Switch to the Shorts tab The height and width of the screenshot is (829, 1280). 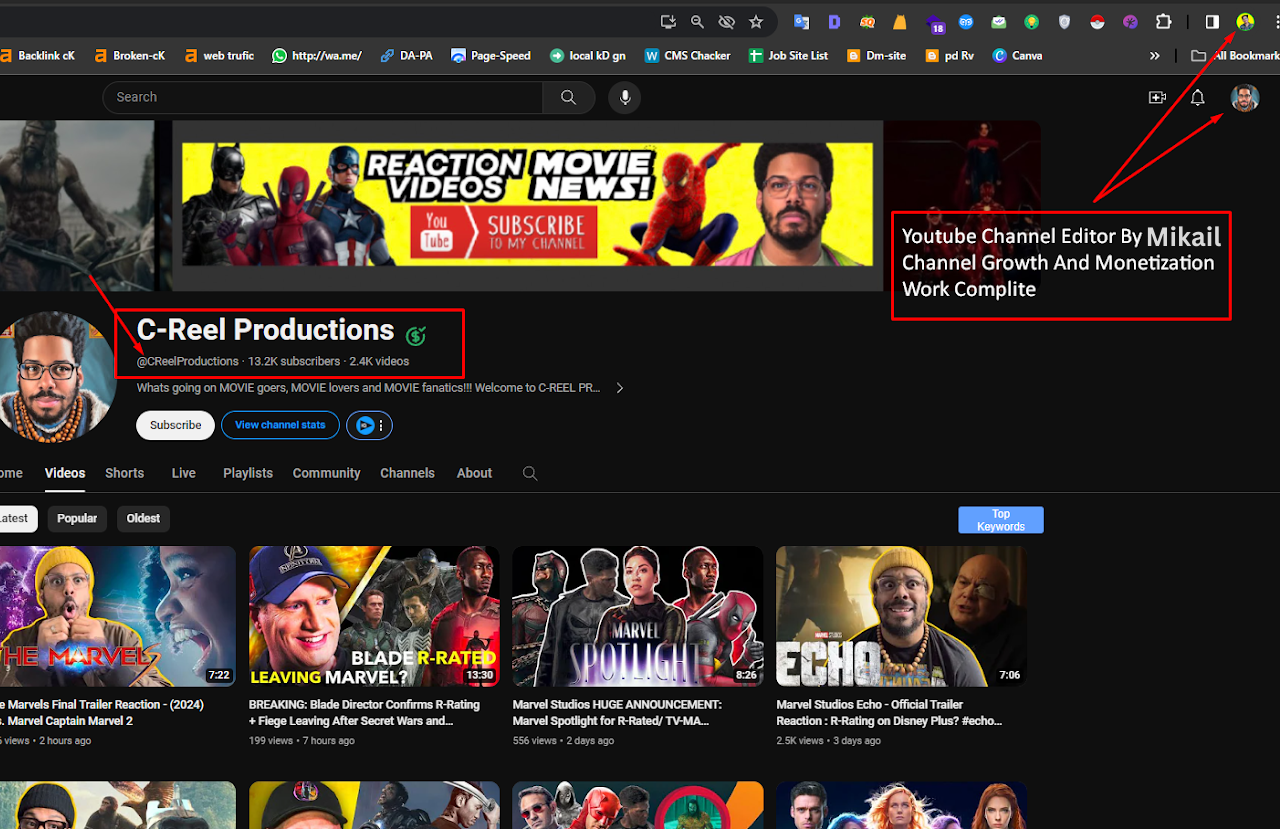click(x=124, y=473)
